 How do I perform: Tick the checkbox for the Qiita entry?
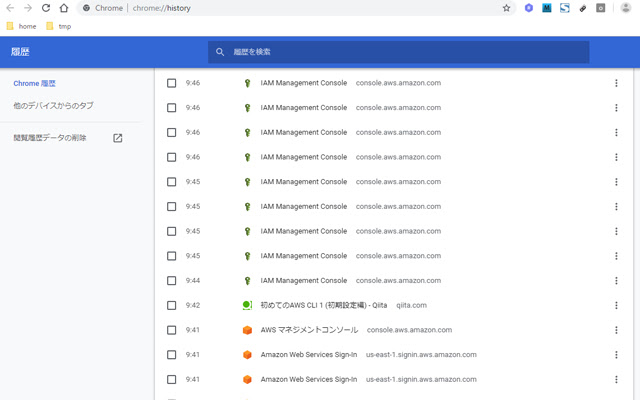(171, 305)
